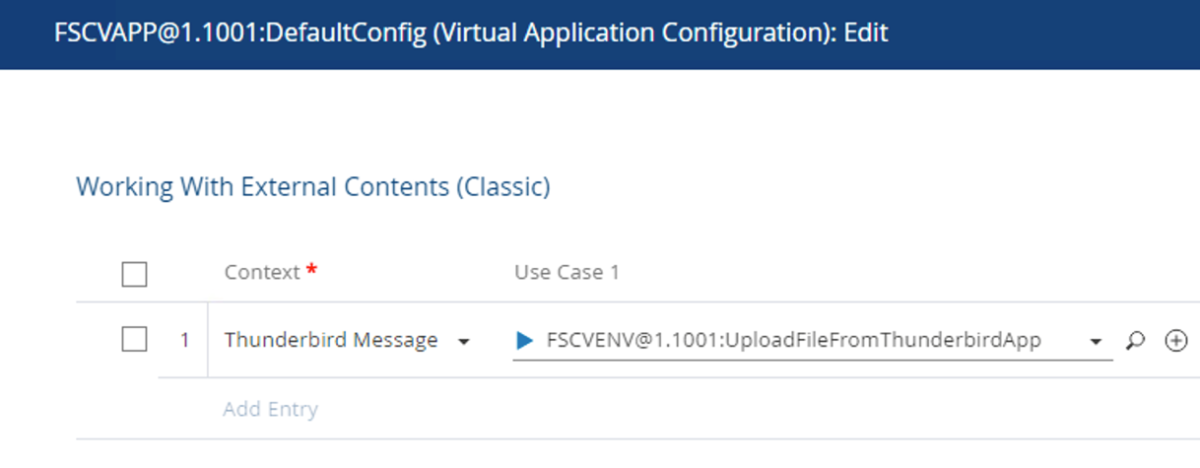This screenshot has width=1200, height=468.
Task: Click the circled plus icon
Action: click(x=1177, y=341)
